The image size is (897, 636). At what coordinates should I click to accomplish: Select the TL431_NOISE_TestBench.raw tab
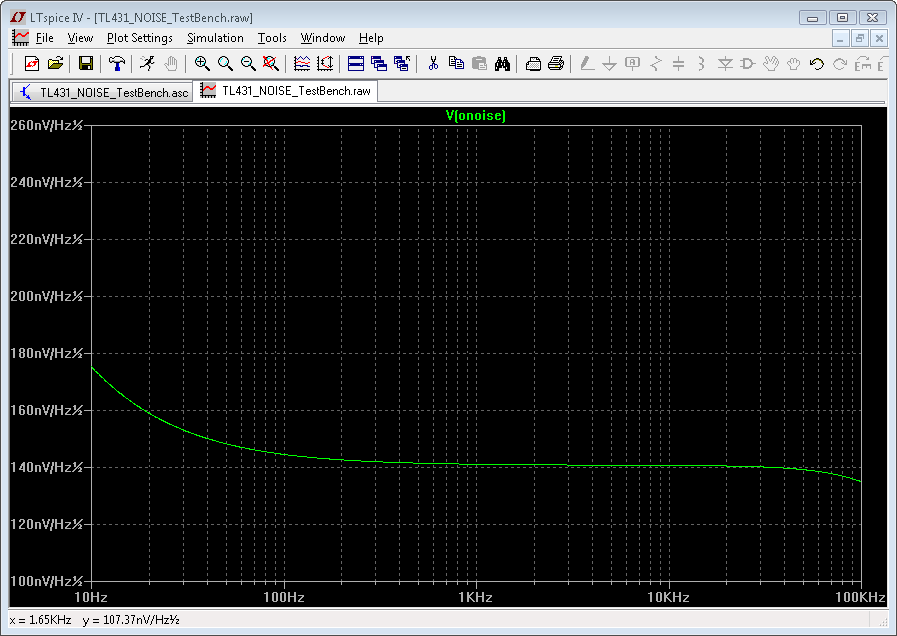pos(286,90)
